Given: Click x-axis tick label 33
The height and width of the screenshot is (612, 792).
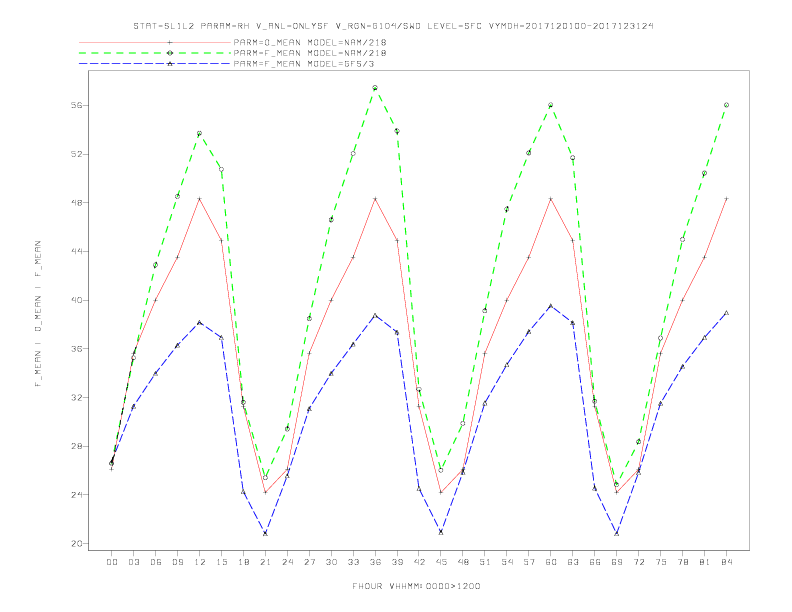Looking at the screenshot, I should [x=353, y=562].
